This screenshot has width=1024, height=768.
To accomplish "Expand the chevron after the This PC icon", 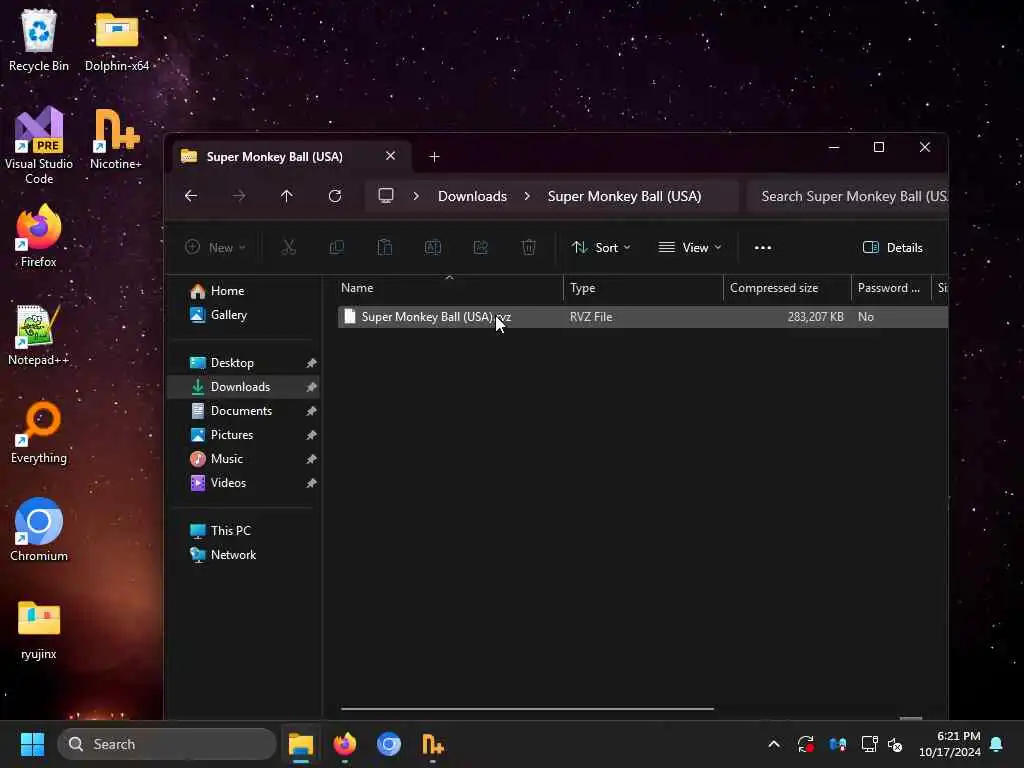I will (416, 196).
